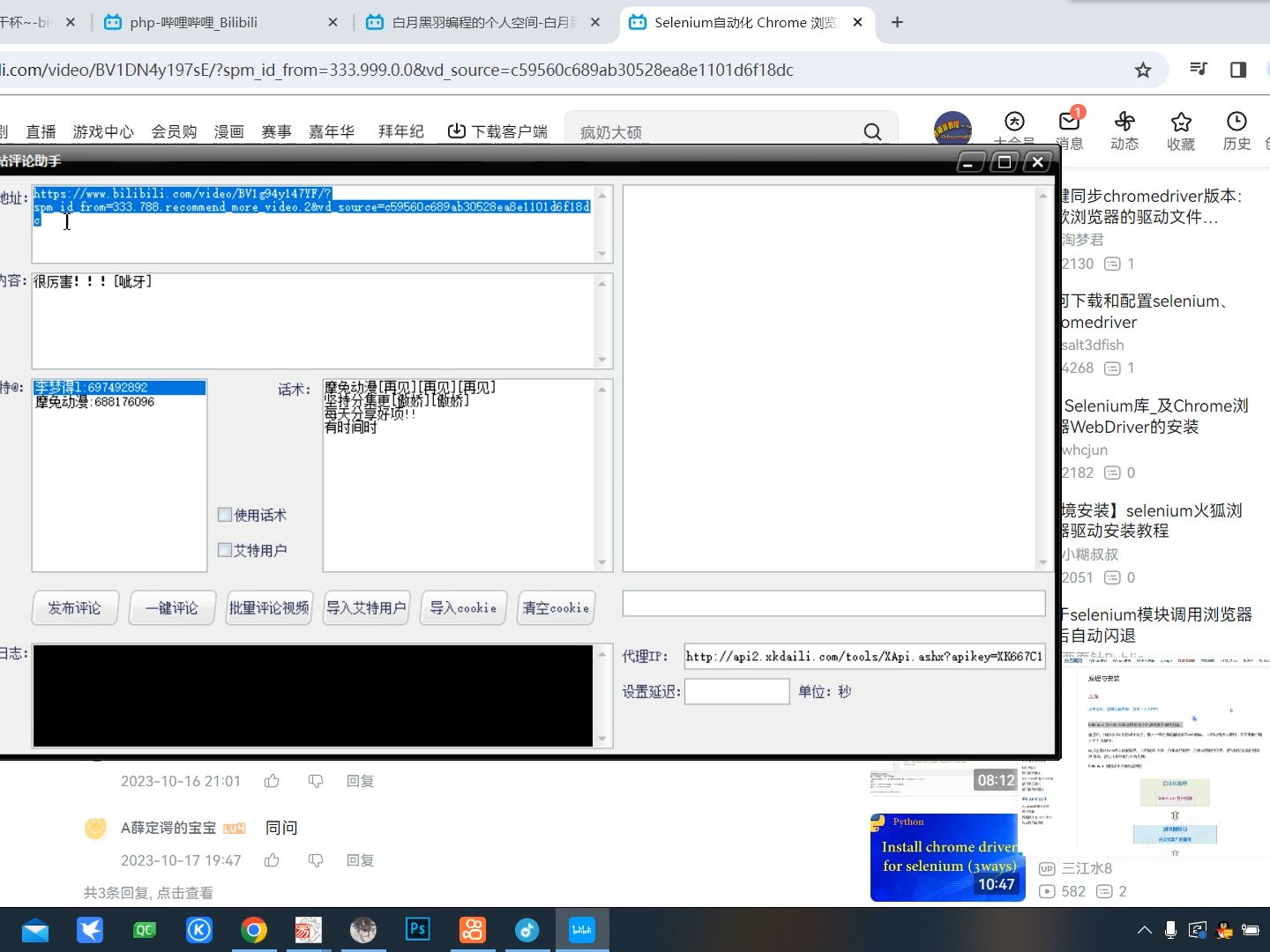
Task: Click the 导入cookie button
Action: (x=463, y=608)
